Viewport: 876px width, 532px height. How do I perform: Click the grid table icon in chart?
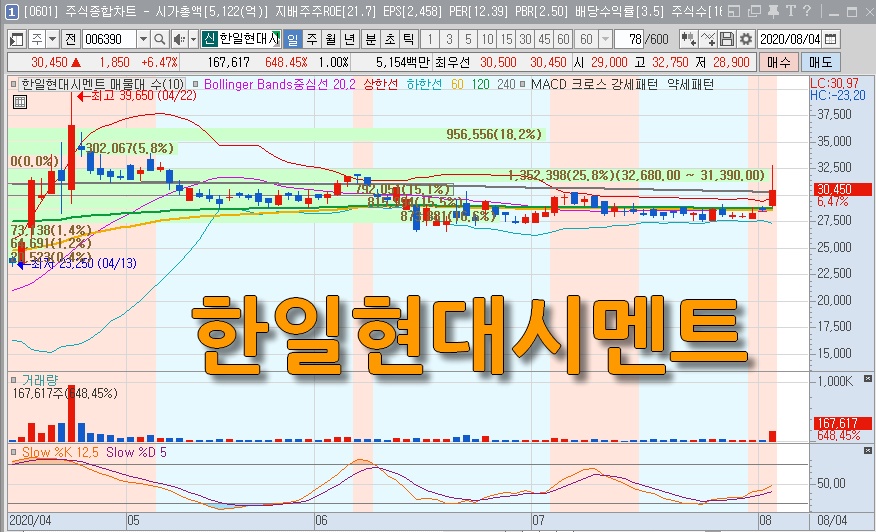pos(20,102)
